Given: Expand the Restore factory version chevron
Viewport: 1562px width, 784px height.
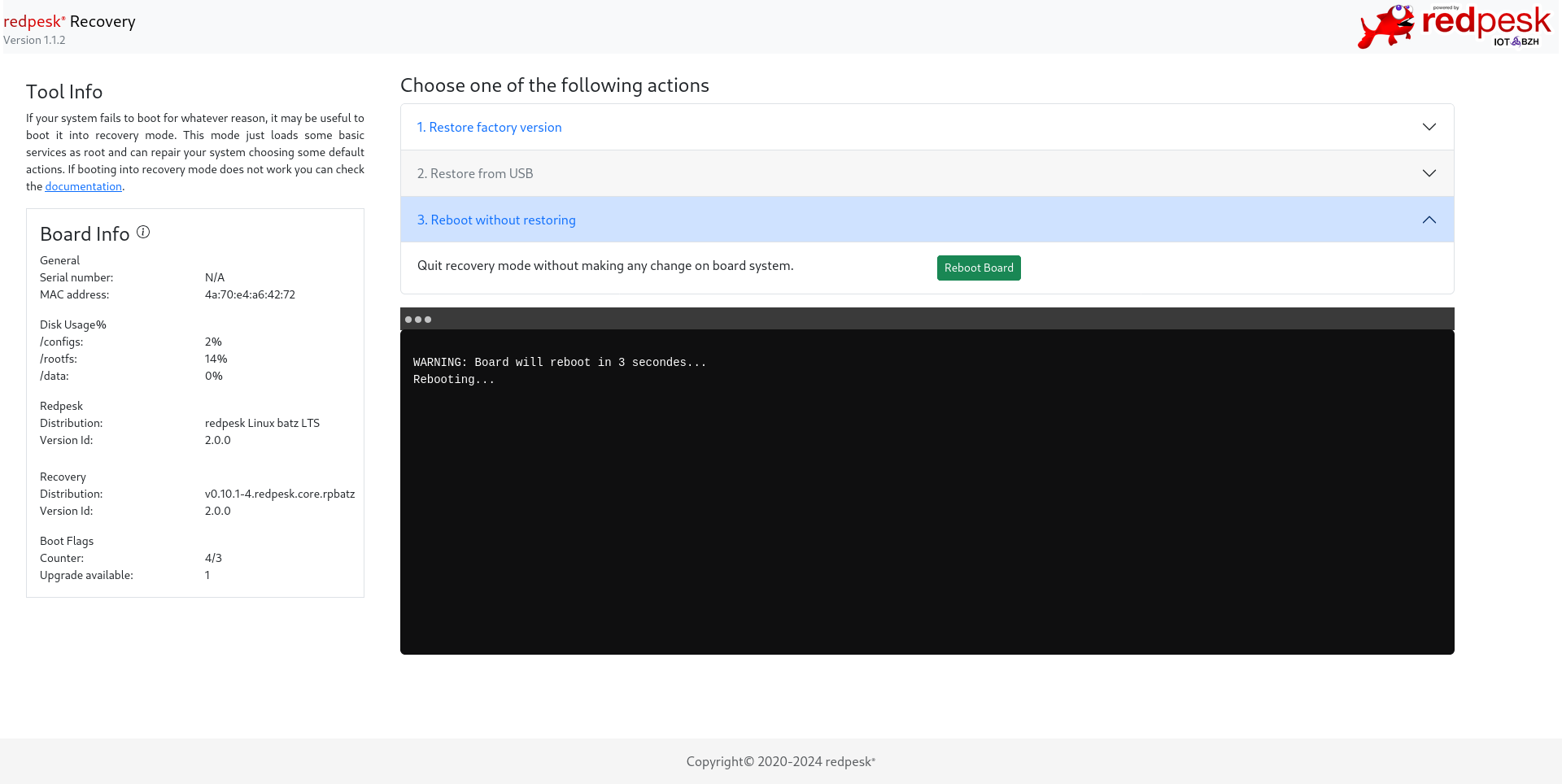Looking at the screenshot, I should point(1429,127).
